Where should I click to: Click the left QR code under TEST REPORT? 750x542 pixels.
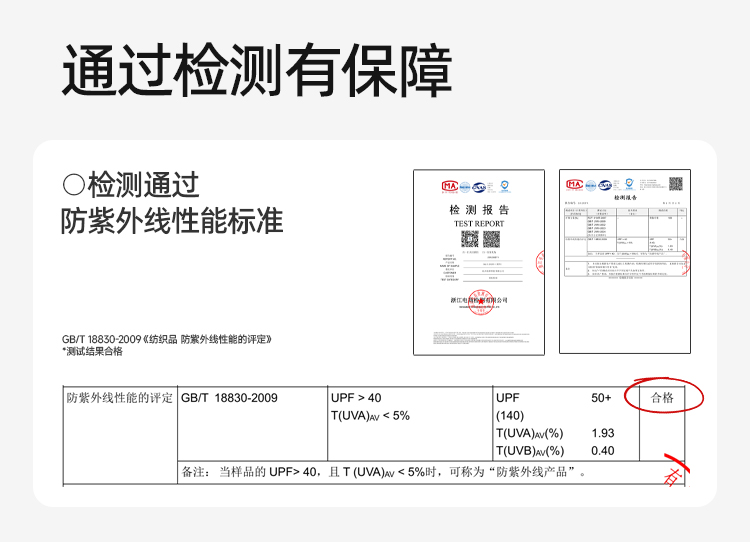tap(469, 239)
